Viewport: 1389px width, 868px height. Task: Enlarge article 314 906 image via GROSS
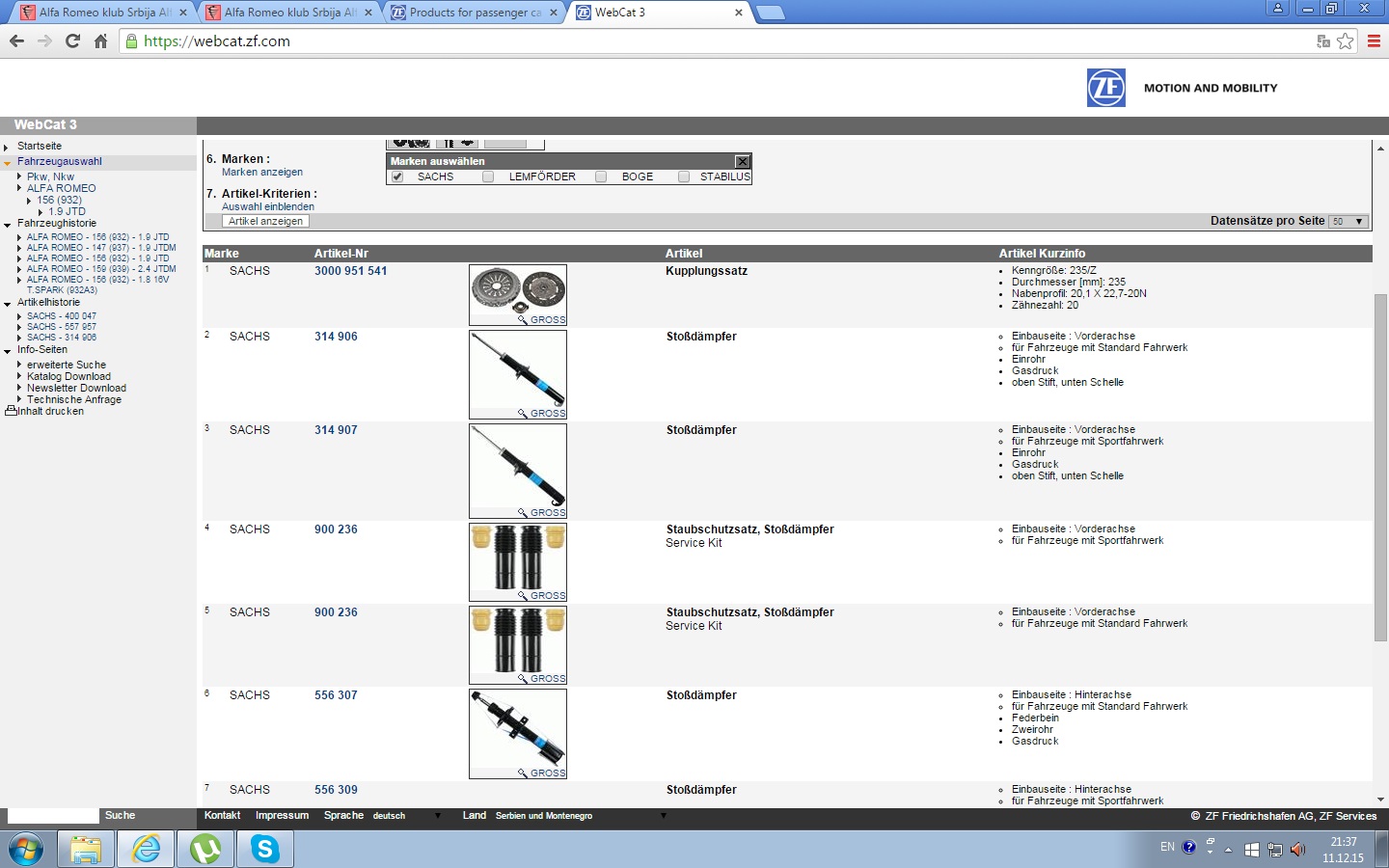point(542,414)
